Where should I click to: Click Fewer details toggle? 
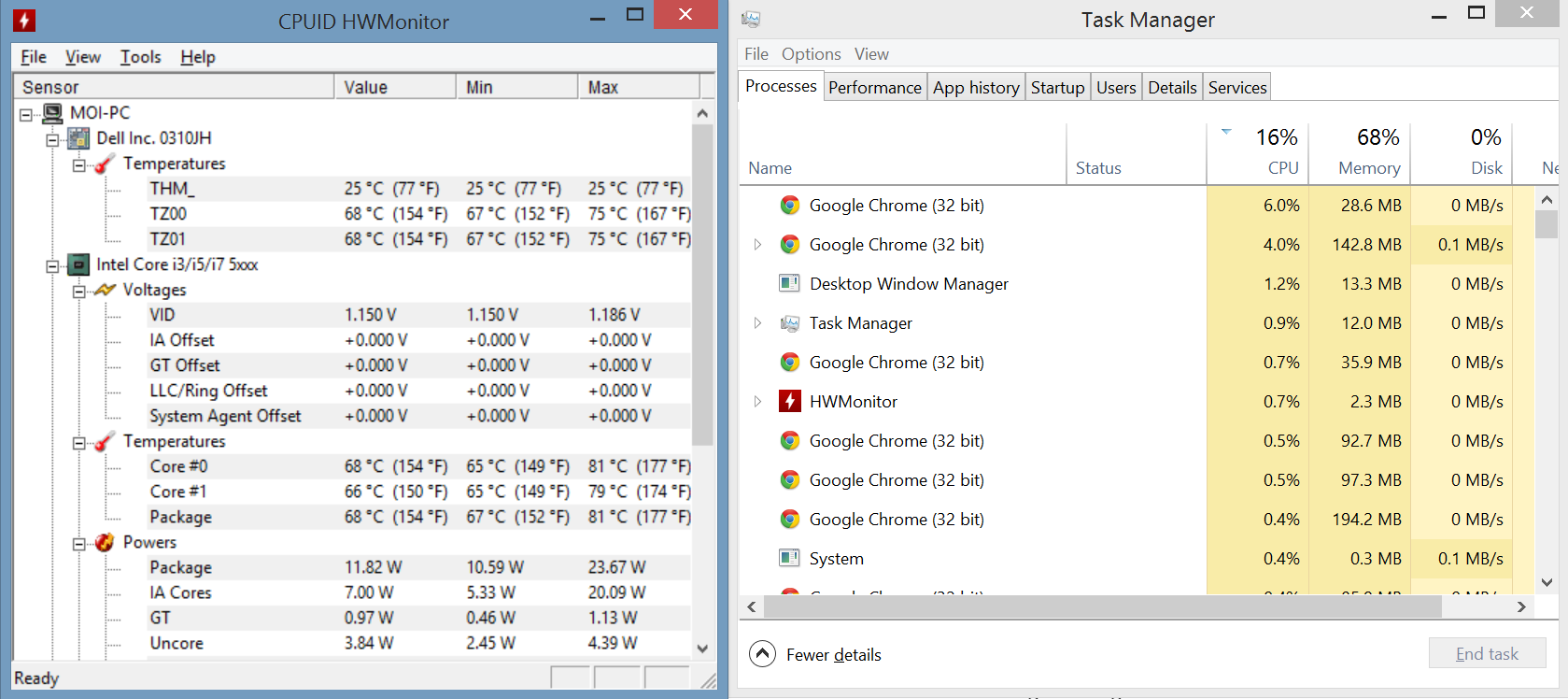point(815,654)
